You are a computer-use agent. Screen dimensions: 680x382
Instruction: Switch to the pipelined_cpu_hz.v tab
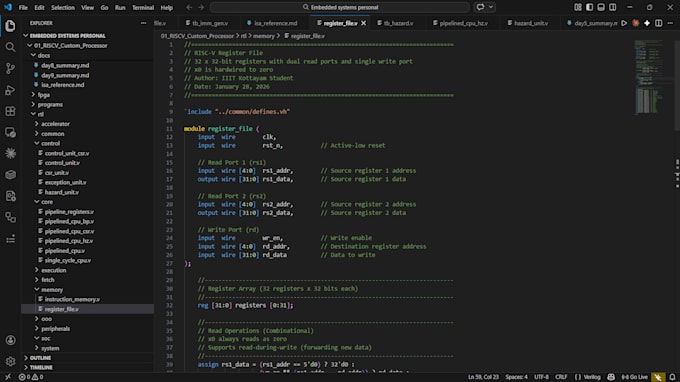click(463, 23)
